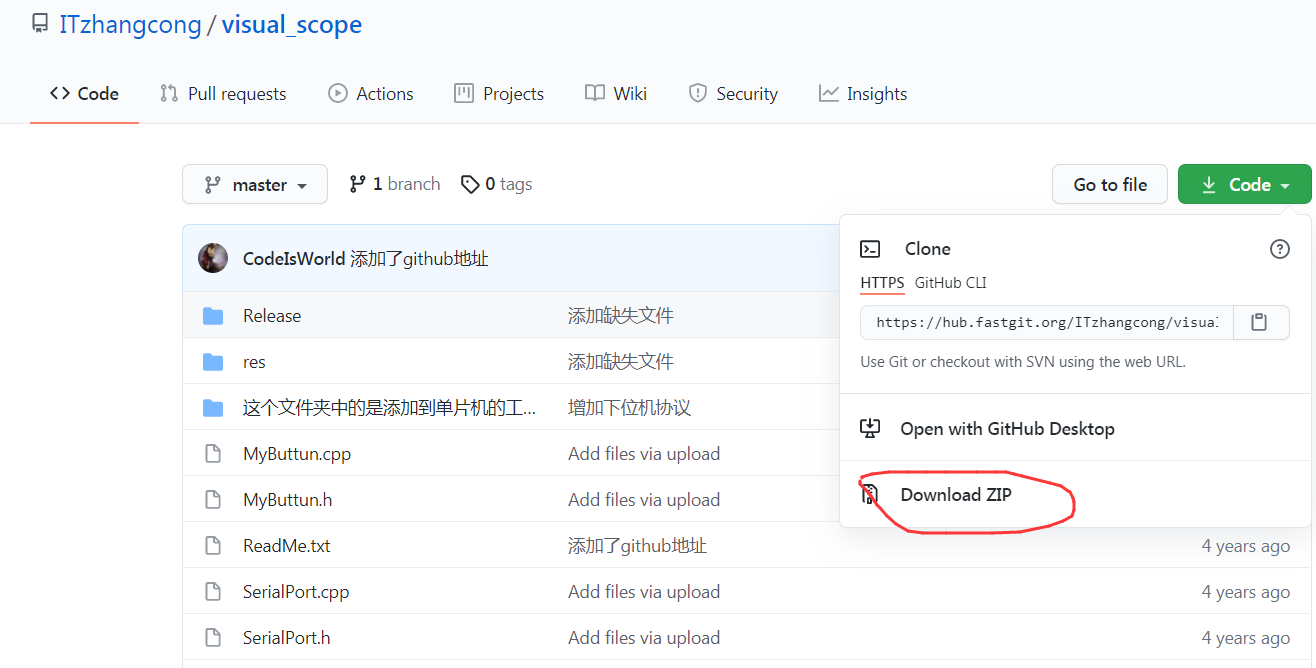
Task: Open the MyButtun.h file
Action: [x=287, y=500]
